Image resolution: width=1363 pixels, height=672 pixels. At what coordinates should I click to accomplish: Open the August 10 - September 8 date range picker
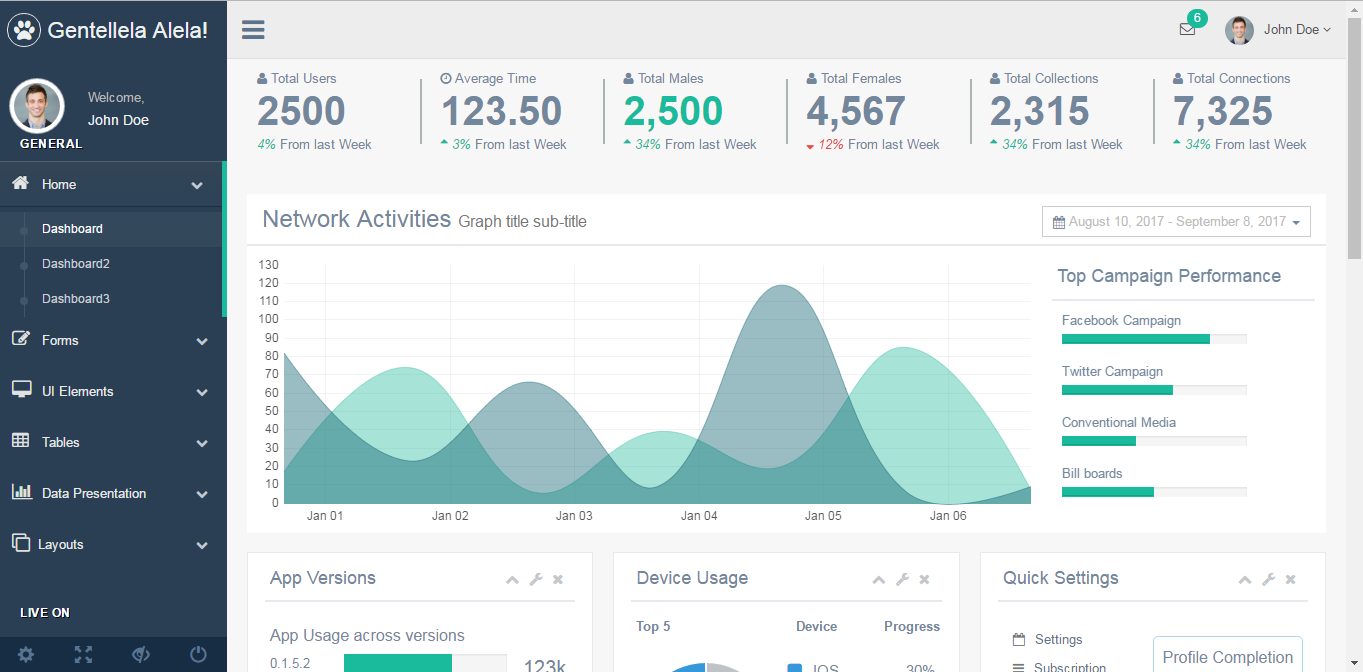[1176, 222]
